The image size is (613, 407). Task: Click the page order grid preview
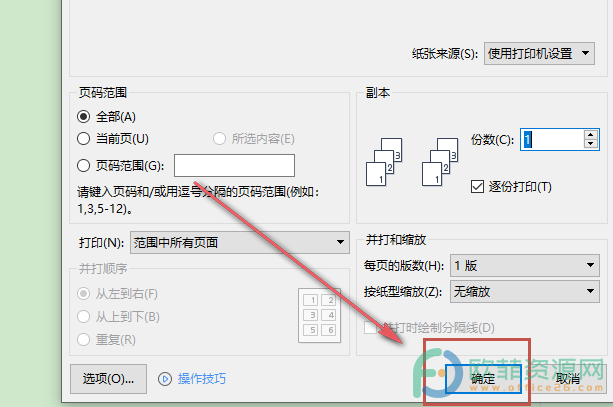coord(319,316)
